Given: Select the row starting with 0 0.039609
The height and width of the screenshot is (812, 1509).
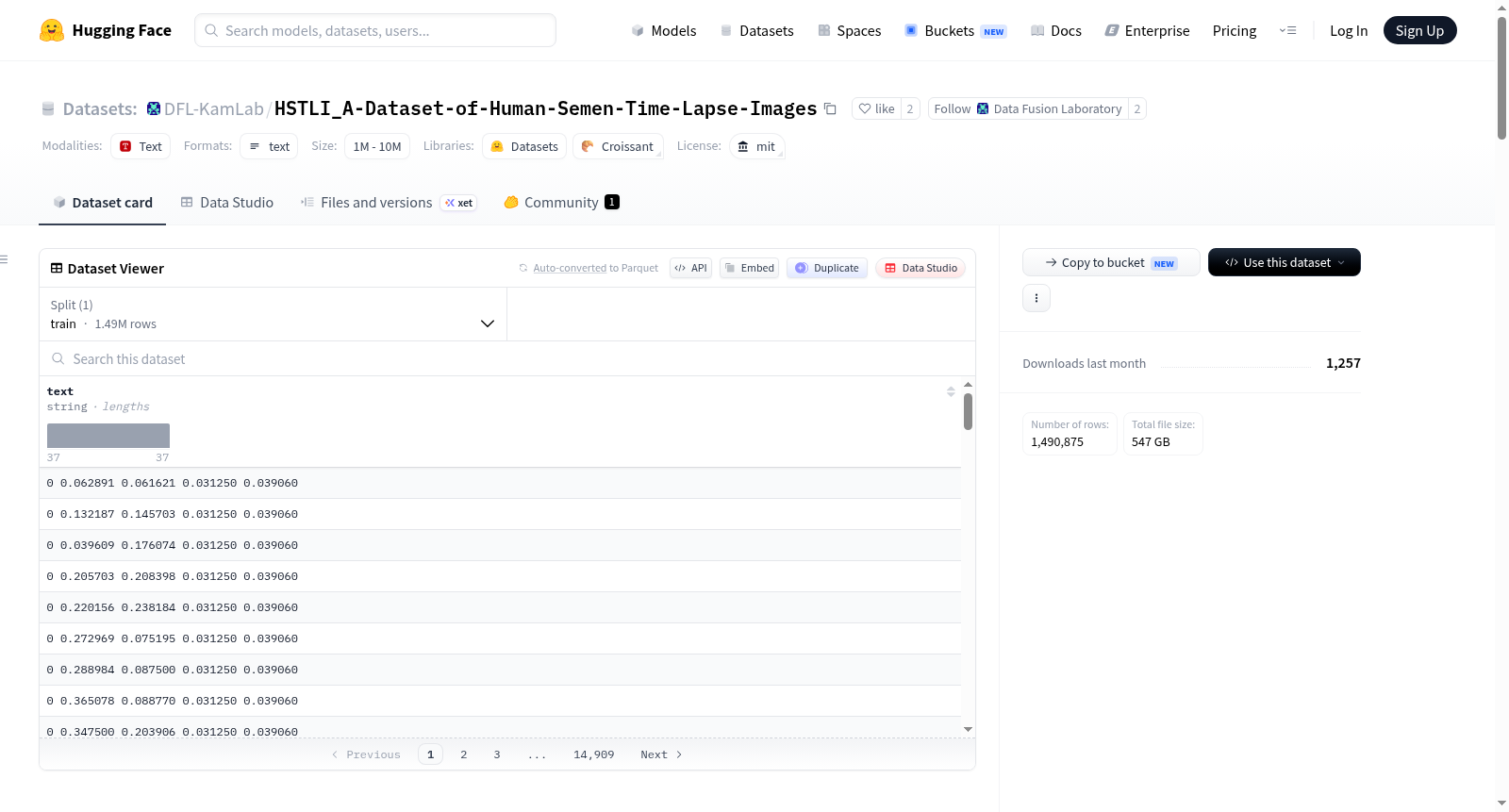Looking at the screenshot, I should pyautogui.click(x=500, y=545).
